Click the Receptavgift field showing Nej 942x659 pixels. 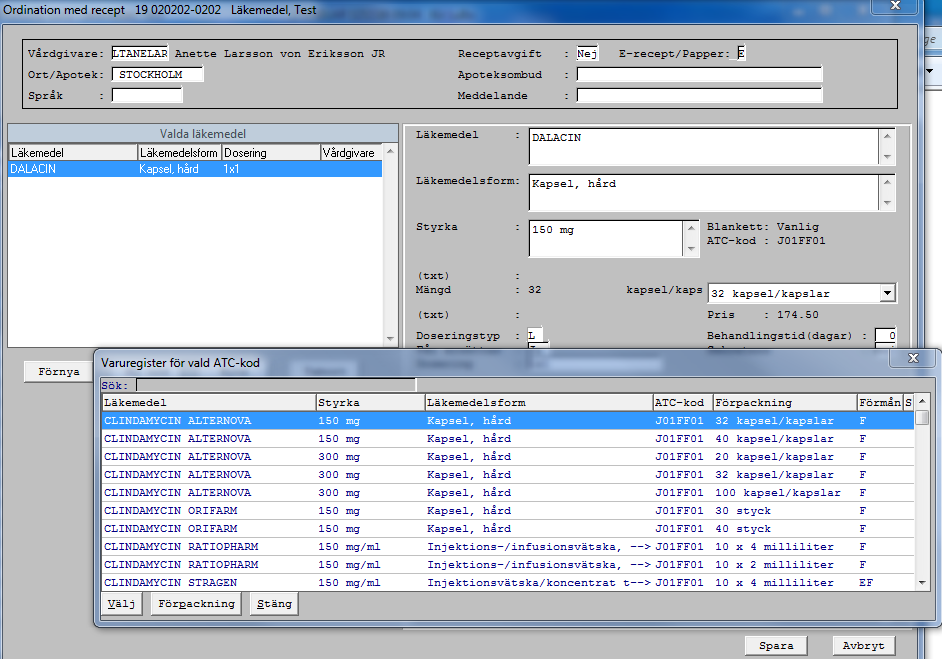(x=587, y=53)
